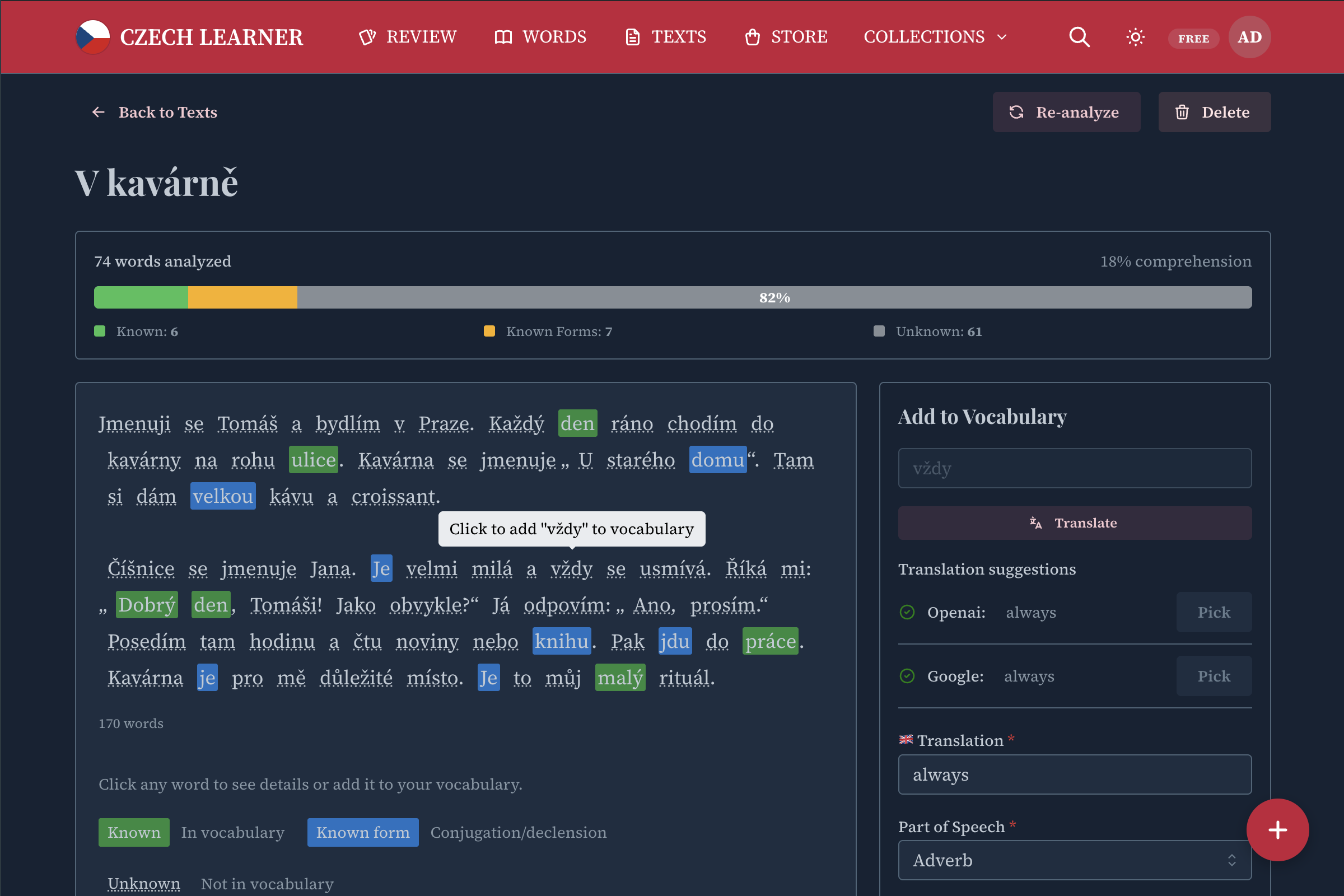
Task: Go Back to Texts
Action: [156, 112]
